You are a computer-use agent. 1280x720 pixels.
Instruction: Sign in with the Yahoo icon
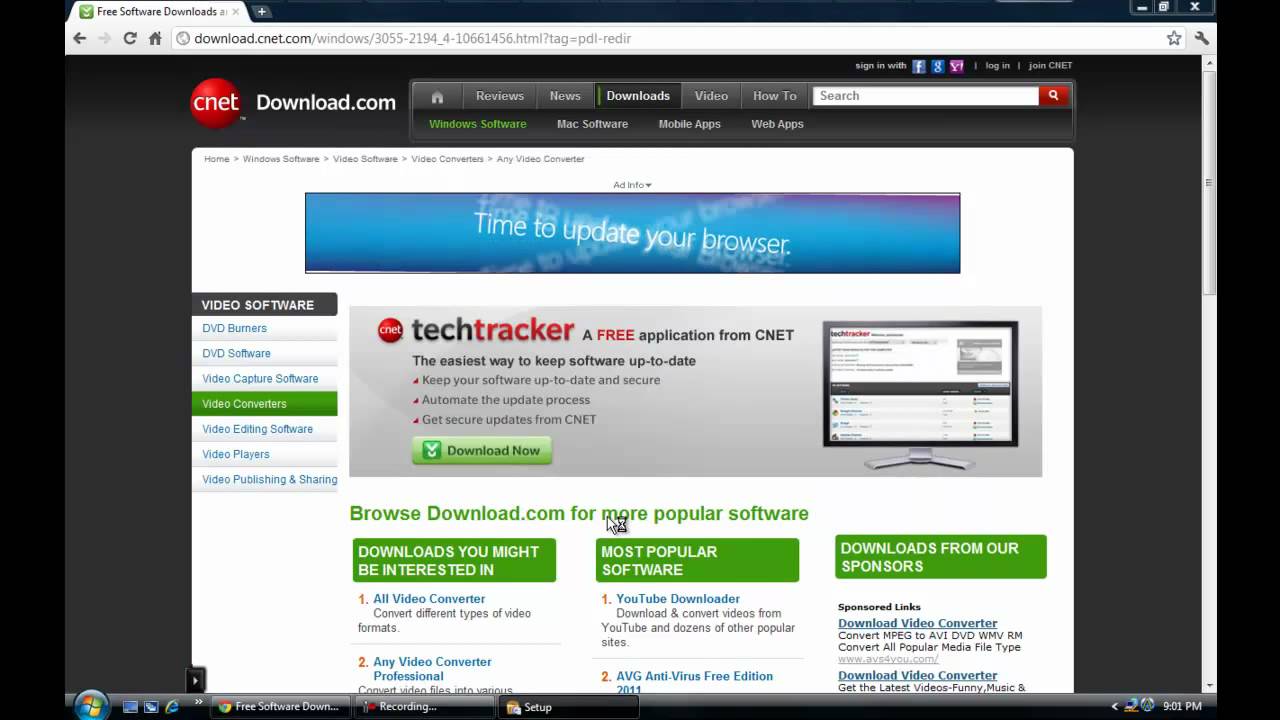pyautogui.click(x=957, y=66)
